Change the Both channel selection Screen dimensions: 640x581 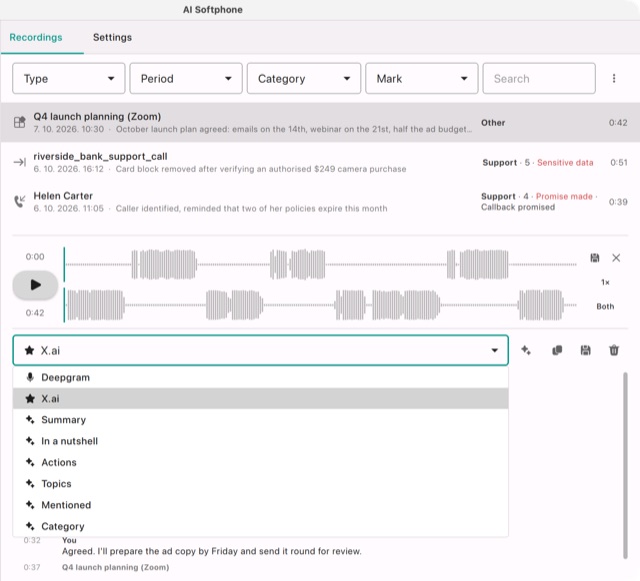click(605, 306)
